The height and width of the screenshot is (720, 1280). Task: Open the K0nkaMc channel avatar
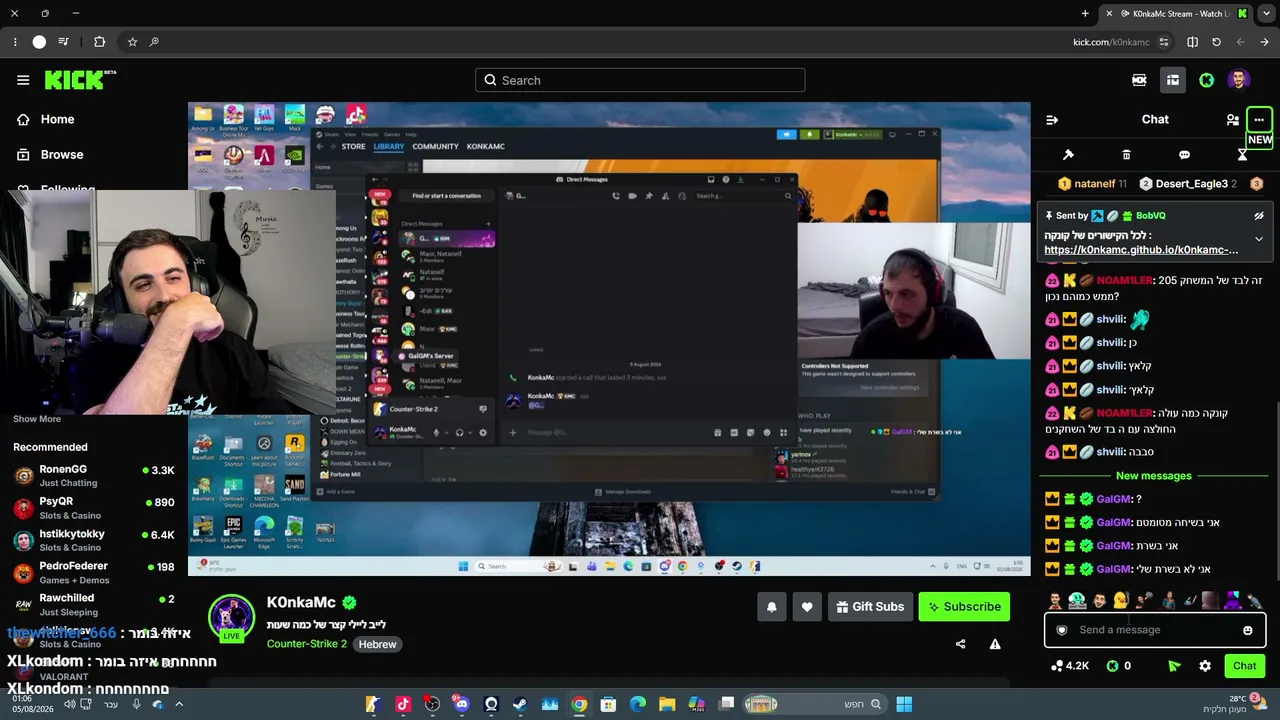pos(231,616)
